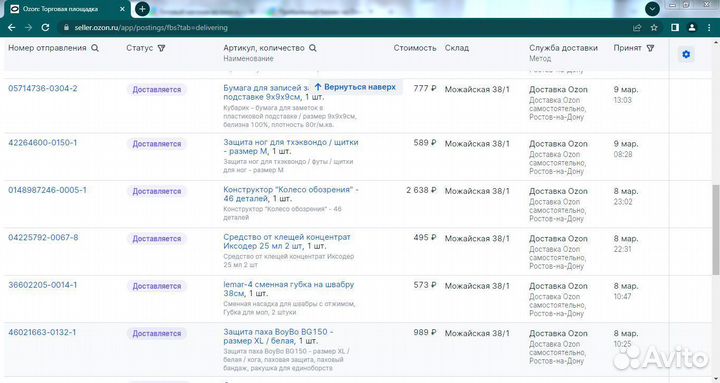The width and height of the screenshot is (720, 383).
Task: Toggle browser side panel icon
Action: [x=675, y=28]
